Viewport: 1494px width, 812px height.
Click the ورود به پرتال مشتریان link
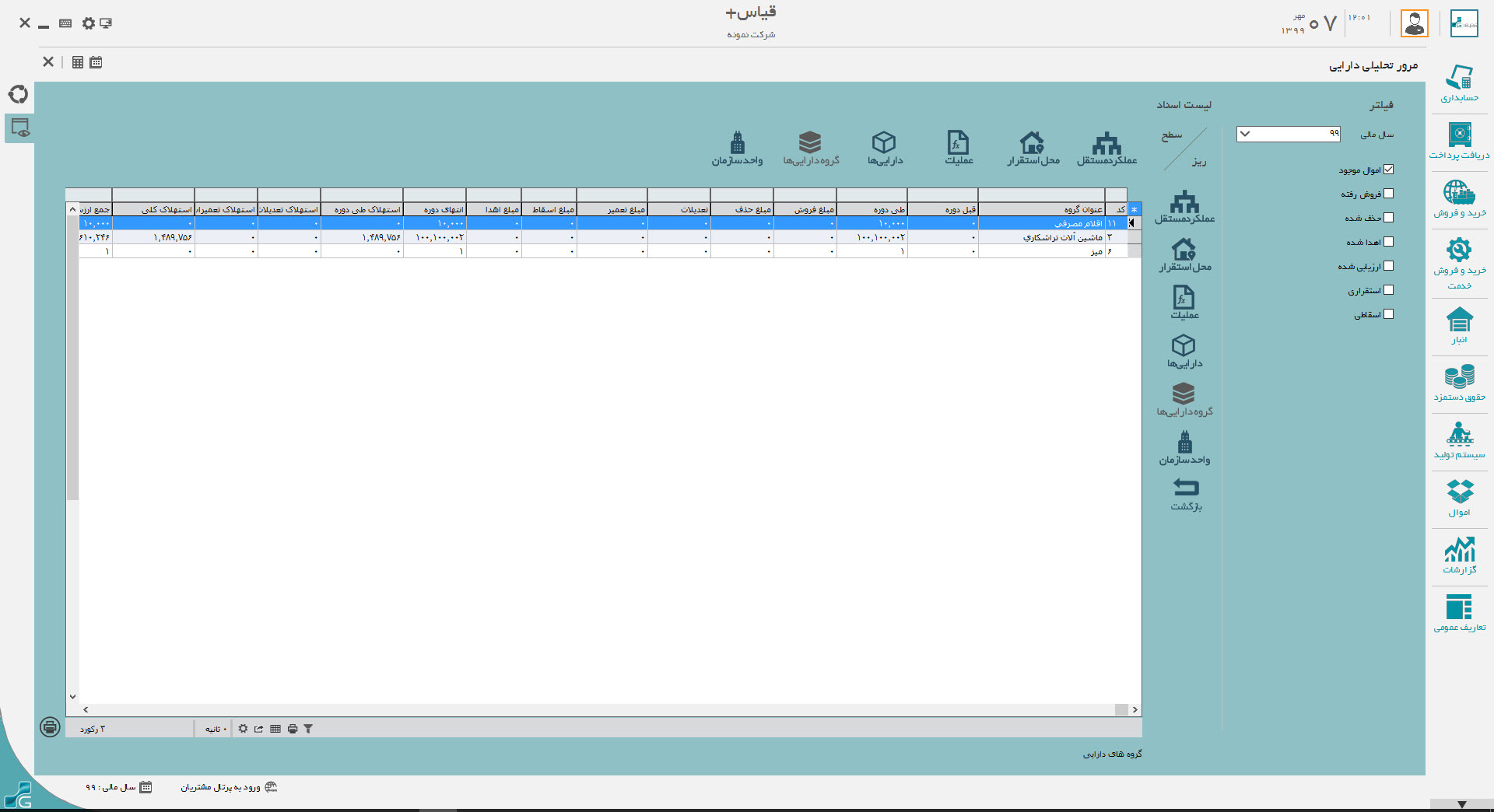pyautogui.click(x=230, y=787)
